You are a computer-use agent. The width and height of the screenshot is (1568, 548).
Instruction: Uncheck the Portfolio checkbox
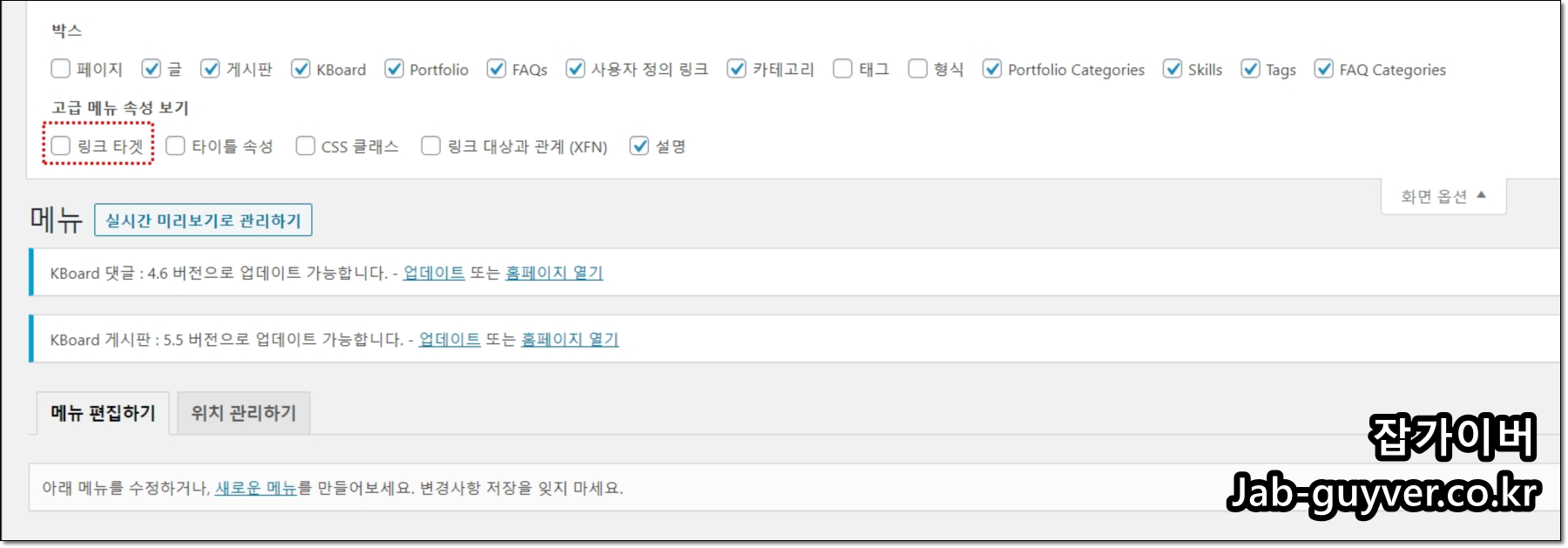point(394,68)
